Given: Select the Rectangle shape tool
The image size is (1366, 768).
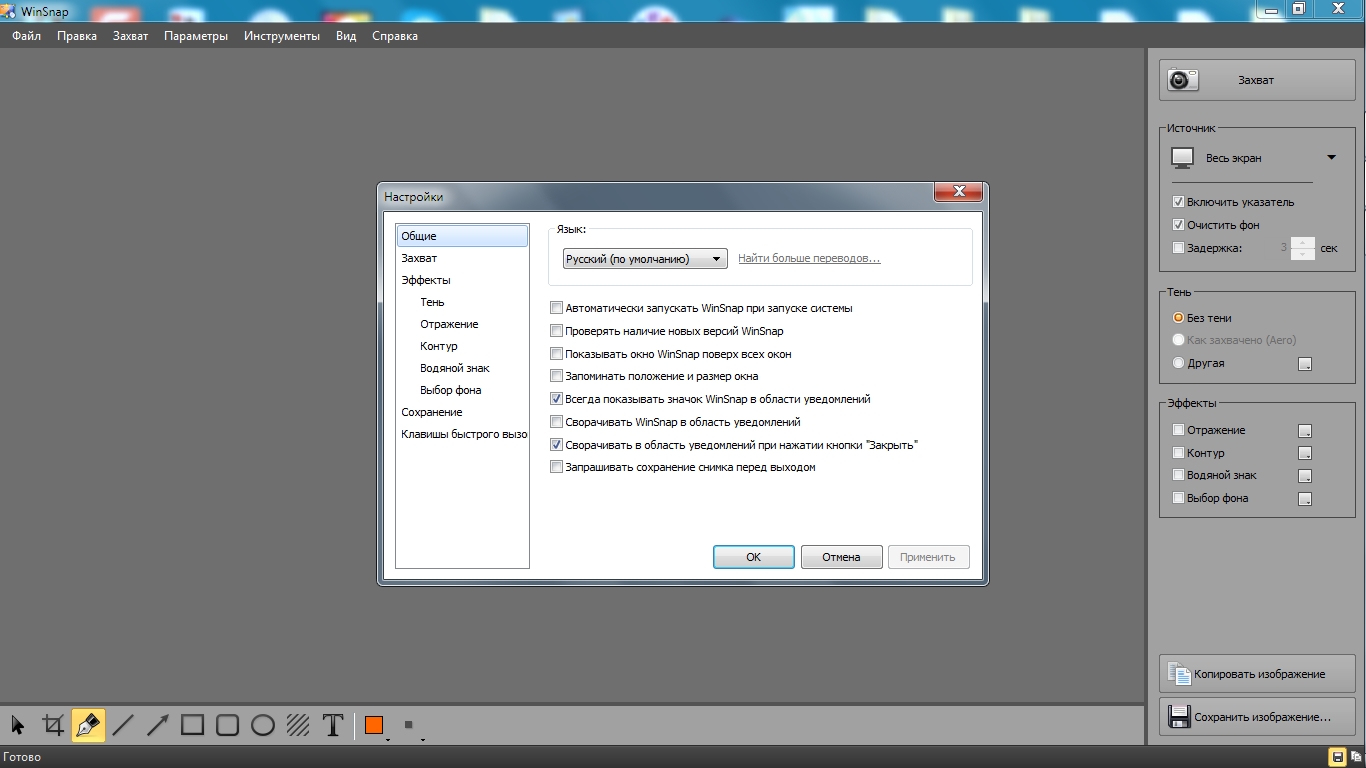Looking at the screenshot, I should click(x=193, y=725).
